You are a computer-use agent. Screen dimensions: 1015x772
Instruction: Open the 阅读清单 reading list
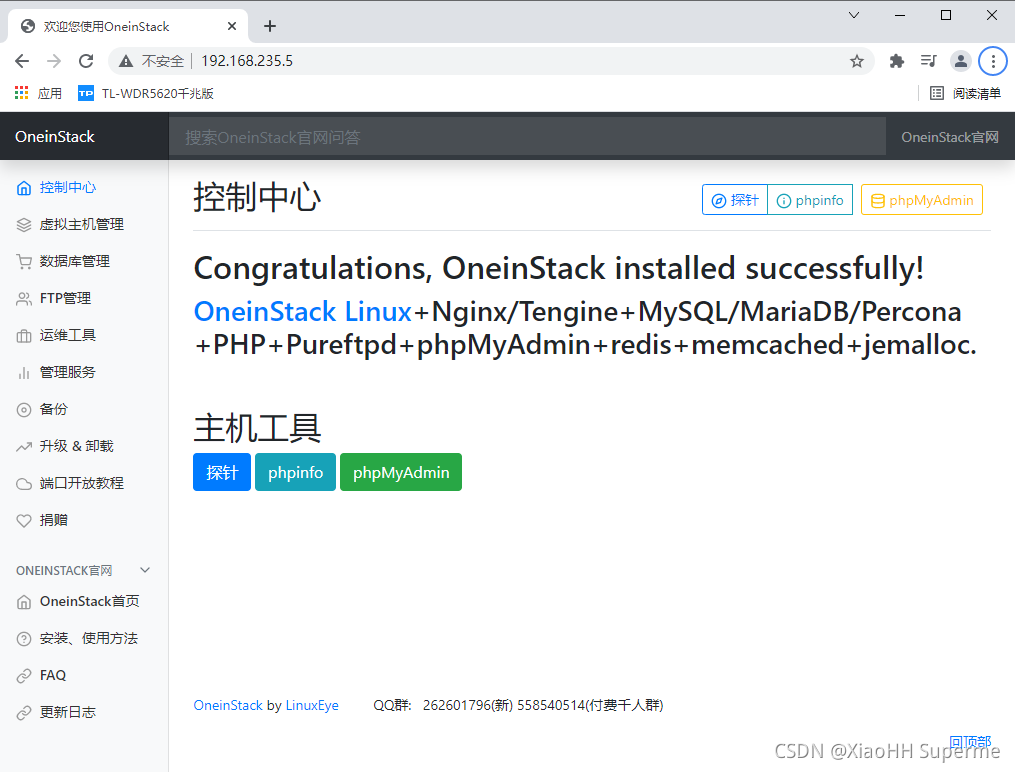tap(965, 93)
